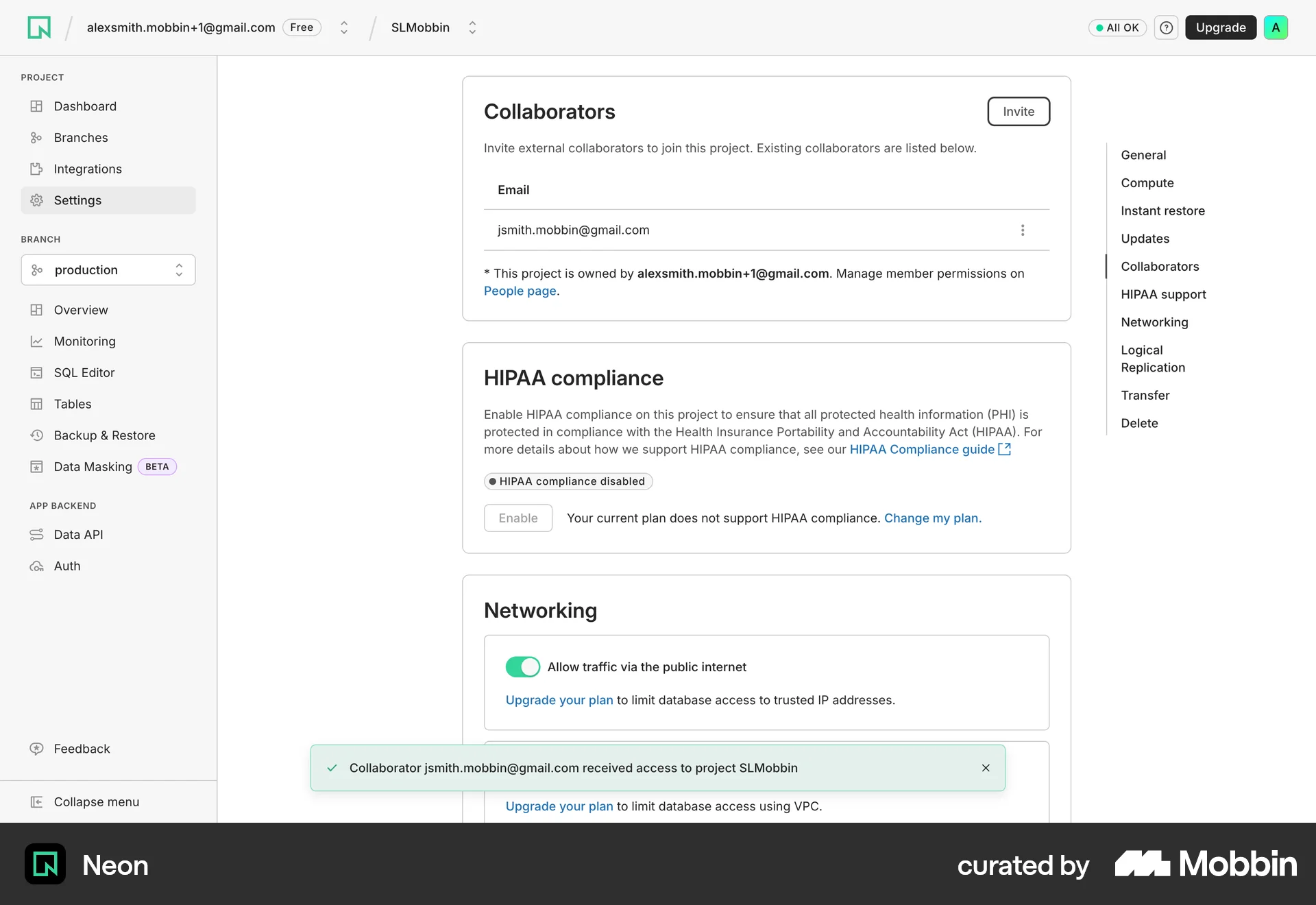Click the Integrations puzzle icon
Viewport: 1316px width, 905px height.
(36, 169)
